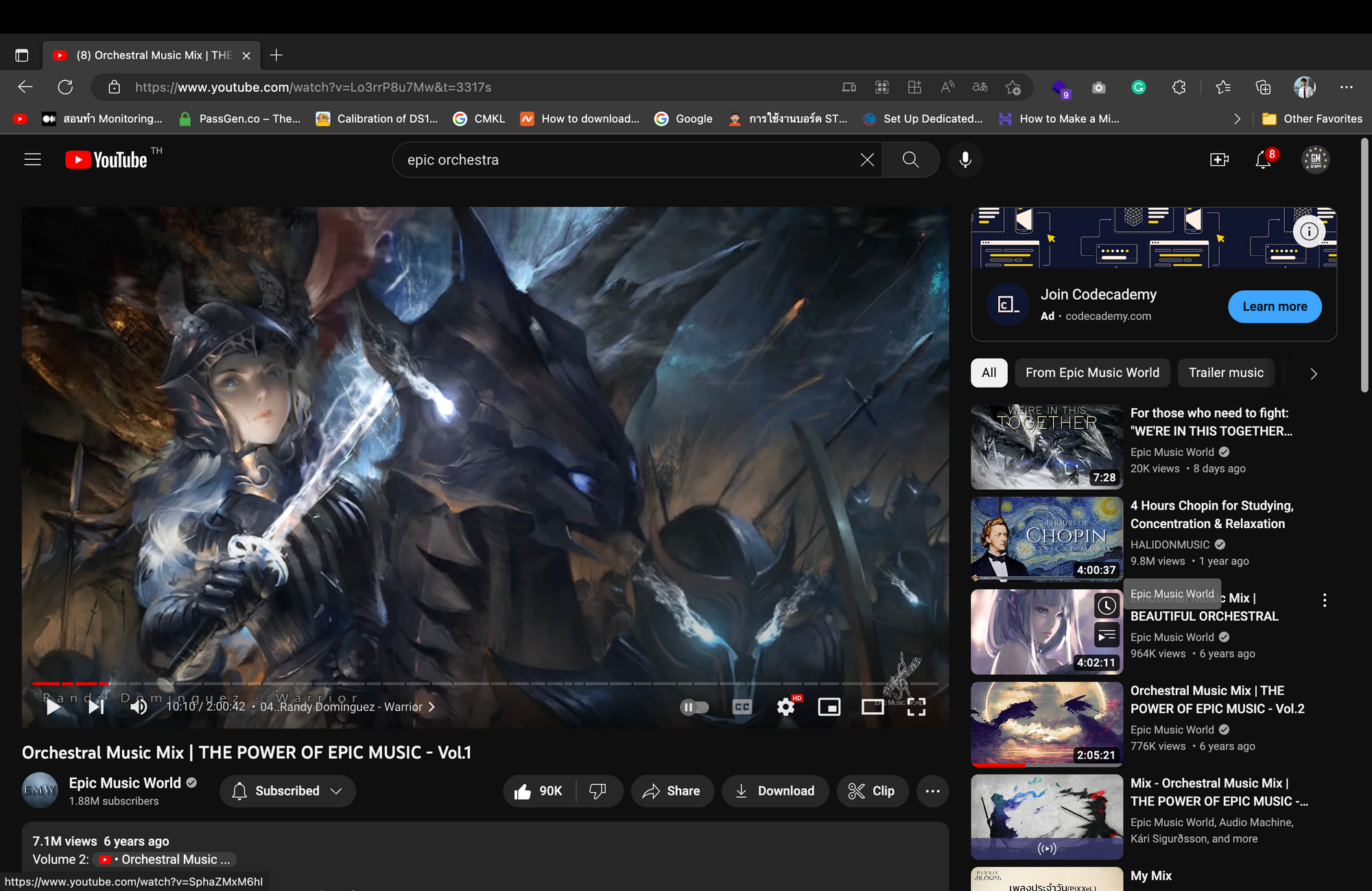Viewport: 1372px width, 891px height.
Task: Seek on the video progress bar
Action: 485,684
